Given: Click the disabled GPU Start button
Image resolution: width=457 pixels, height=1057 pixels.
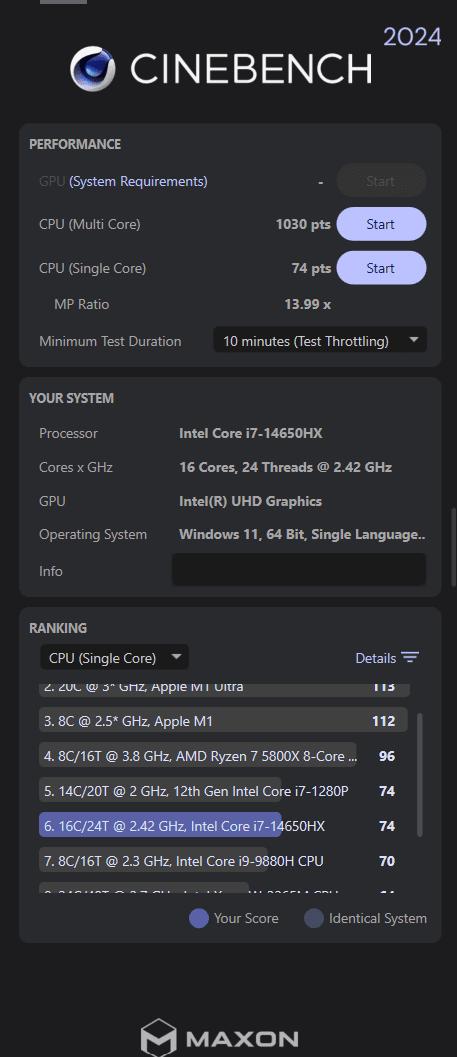Looking at the screenshot, I should point(381,181).
